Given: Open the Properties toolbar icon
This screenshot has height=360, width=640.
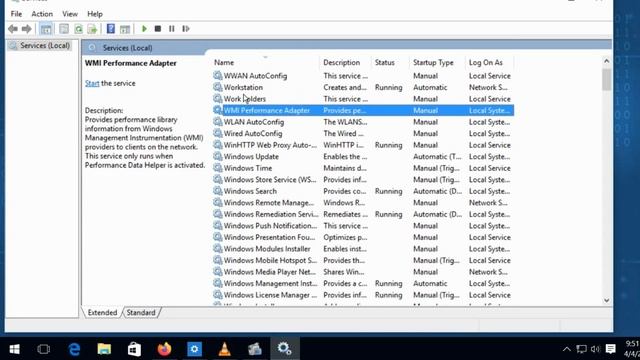Looking at the screenshot, I should (x=64, y=29).
